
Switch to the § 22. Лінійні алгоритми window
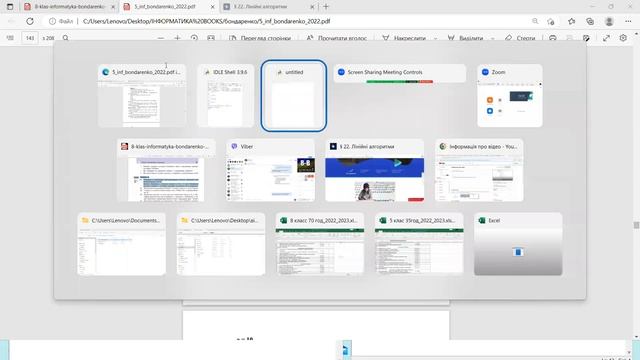[374, 170]
